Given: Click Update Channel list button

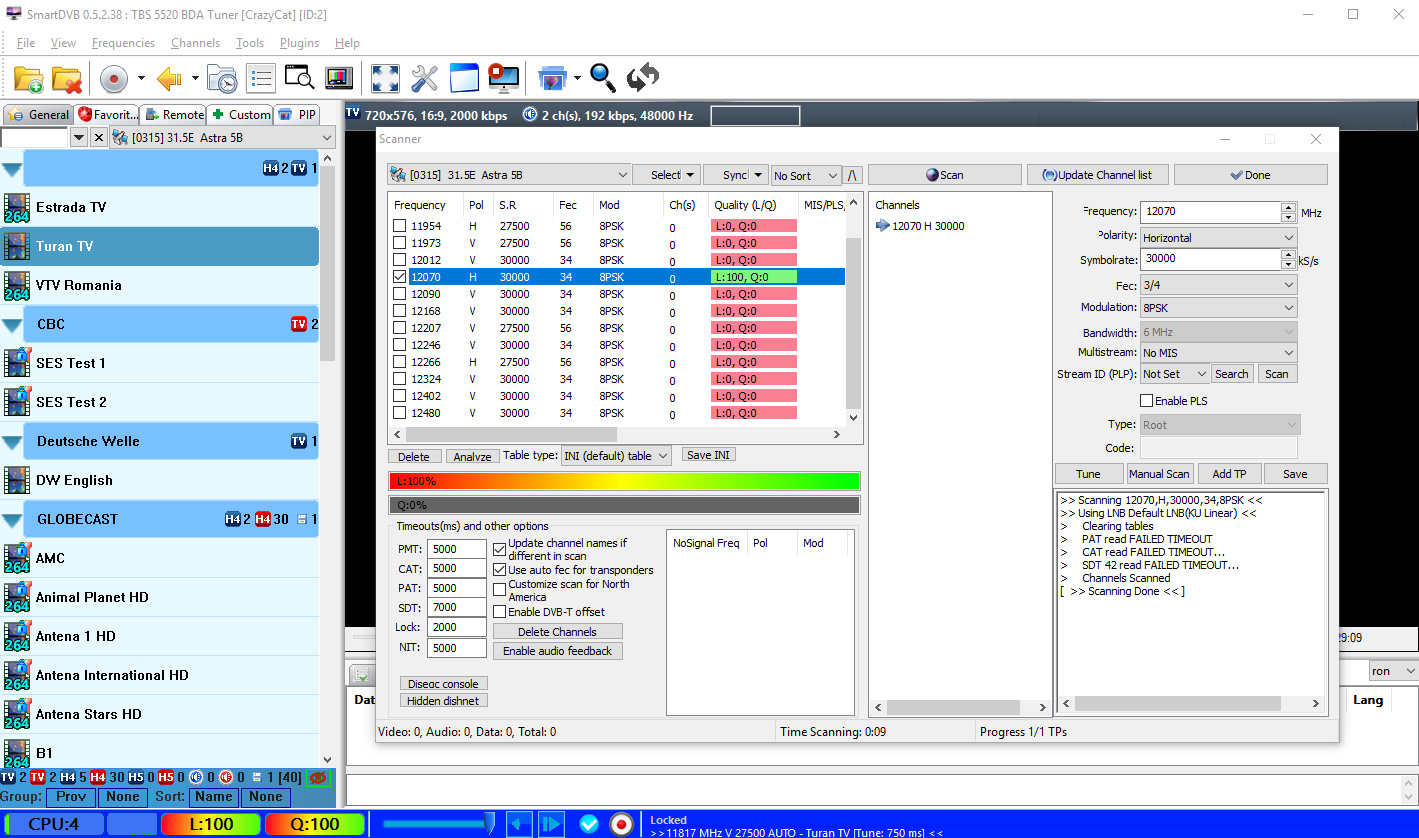Looking at the screenshot, I should click(1097, 175).
